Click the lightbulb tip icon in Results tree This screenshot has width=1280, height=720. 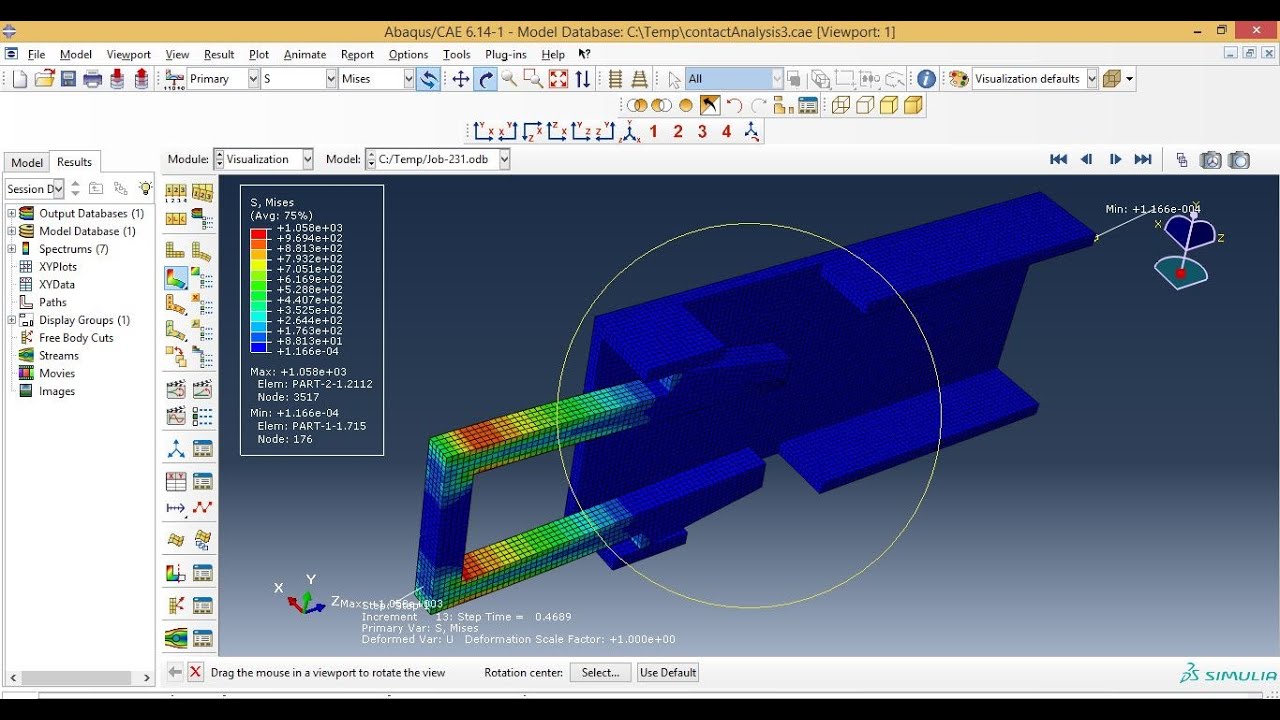[145, 188]
